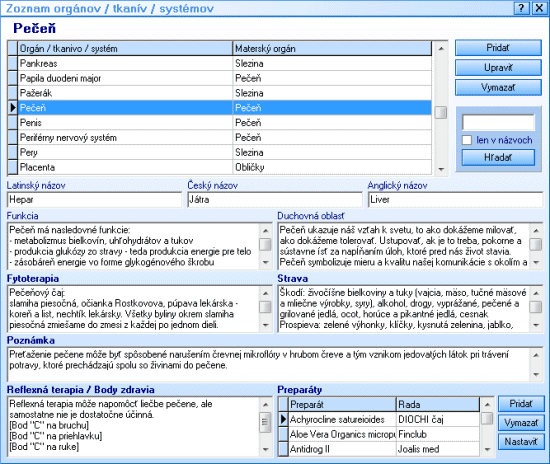Click the top Vymazať button for organs

498,87
